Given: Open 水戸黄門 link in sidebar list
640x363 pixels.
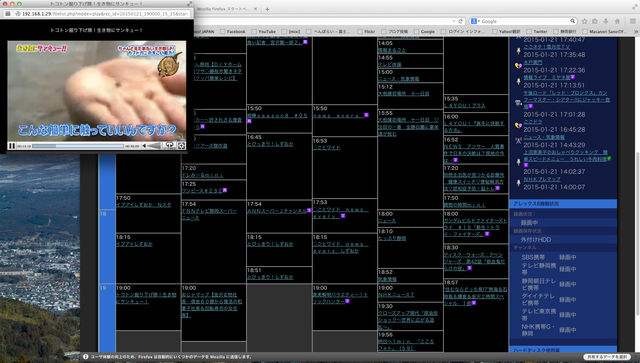Looking at the screenshot, I should 533,62.
